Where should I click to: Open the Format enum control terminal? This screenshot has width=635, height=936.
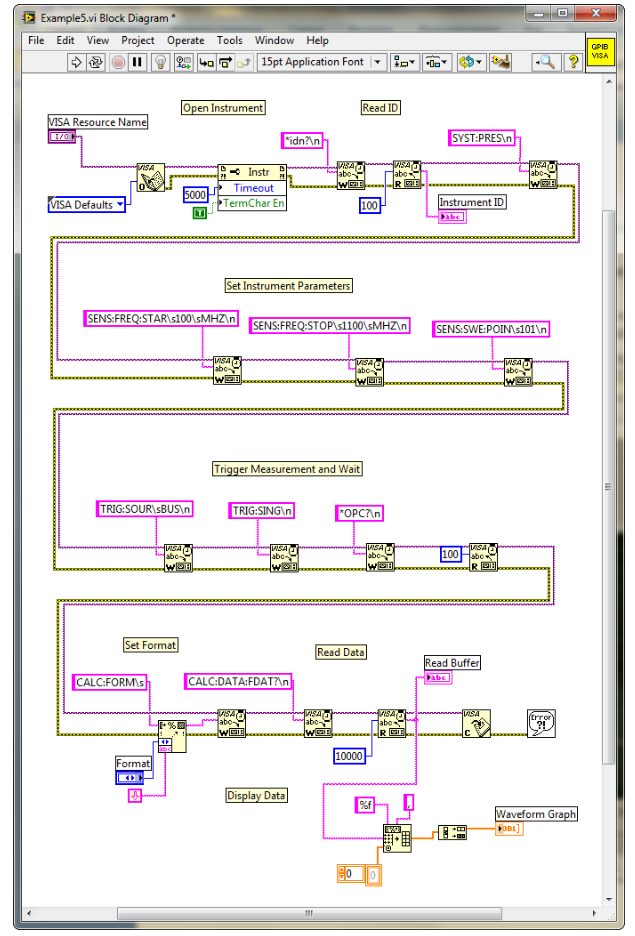(130, 777)
